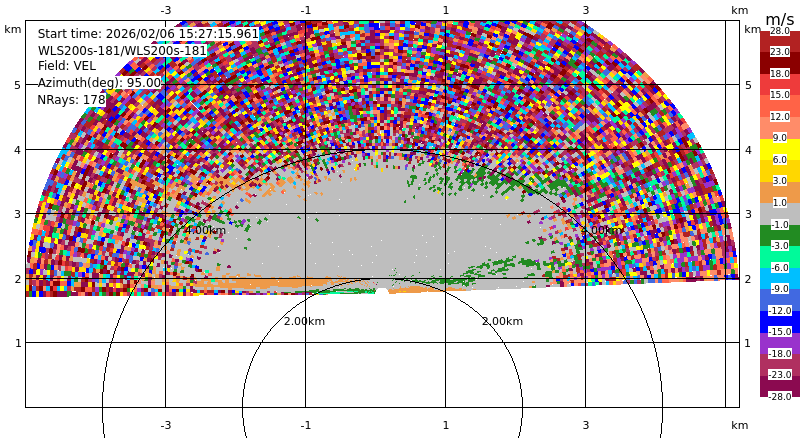Click the m/s colorbar unit title
This screenshot has width=800, height=438.
tap(780, 19)
